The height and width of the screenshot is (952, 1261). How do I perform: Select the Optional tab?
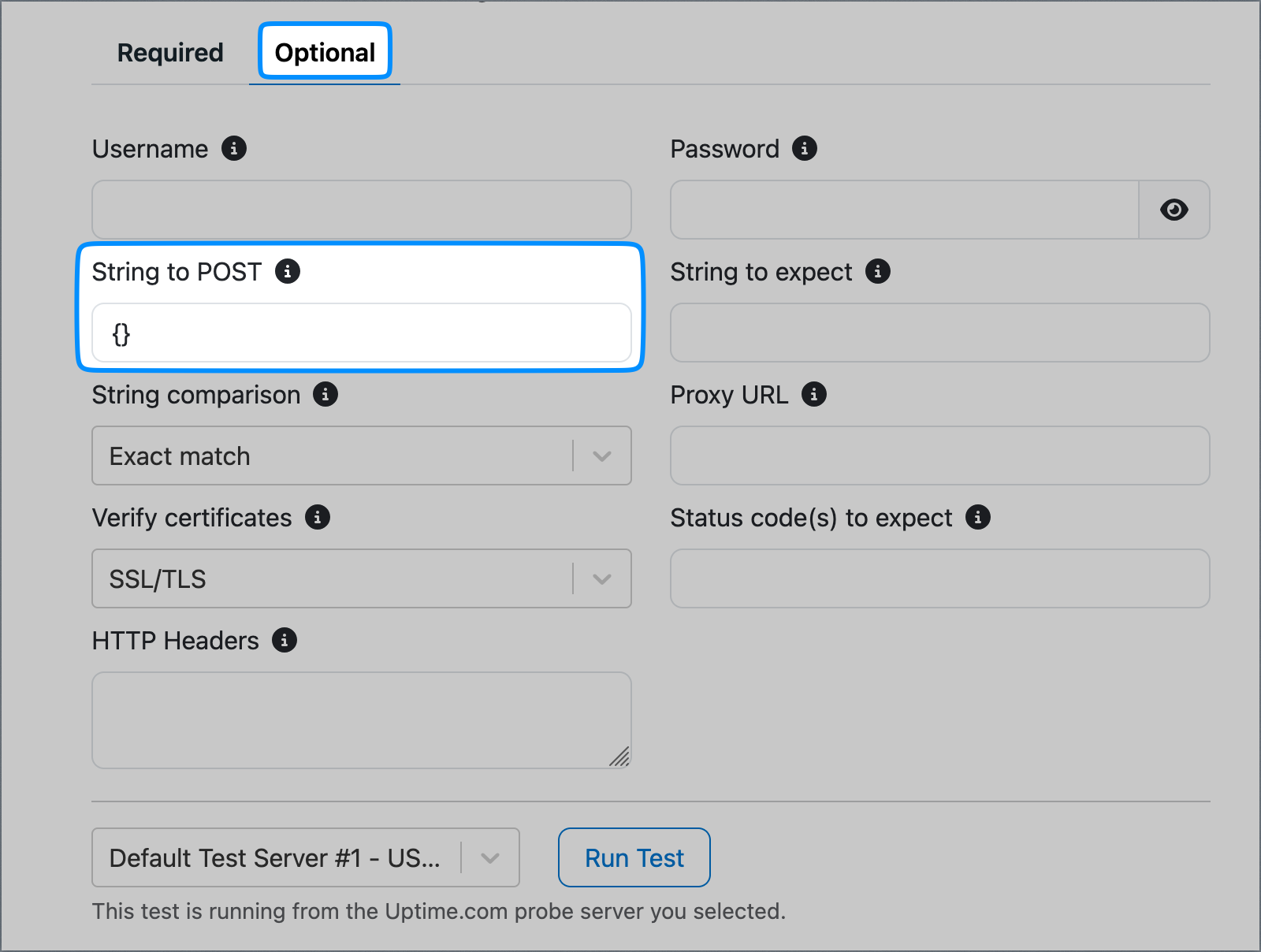[x=325, y=53]
